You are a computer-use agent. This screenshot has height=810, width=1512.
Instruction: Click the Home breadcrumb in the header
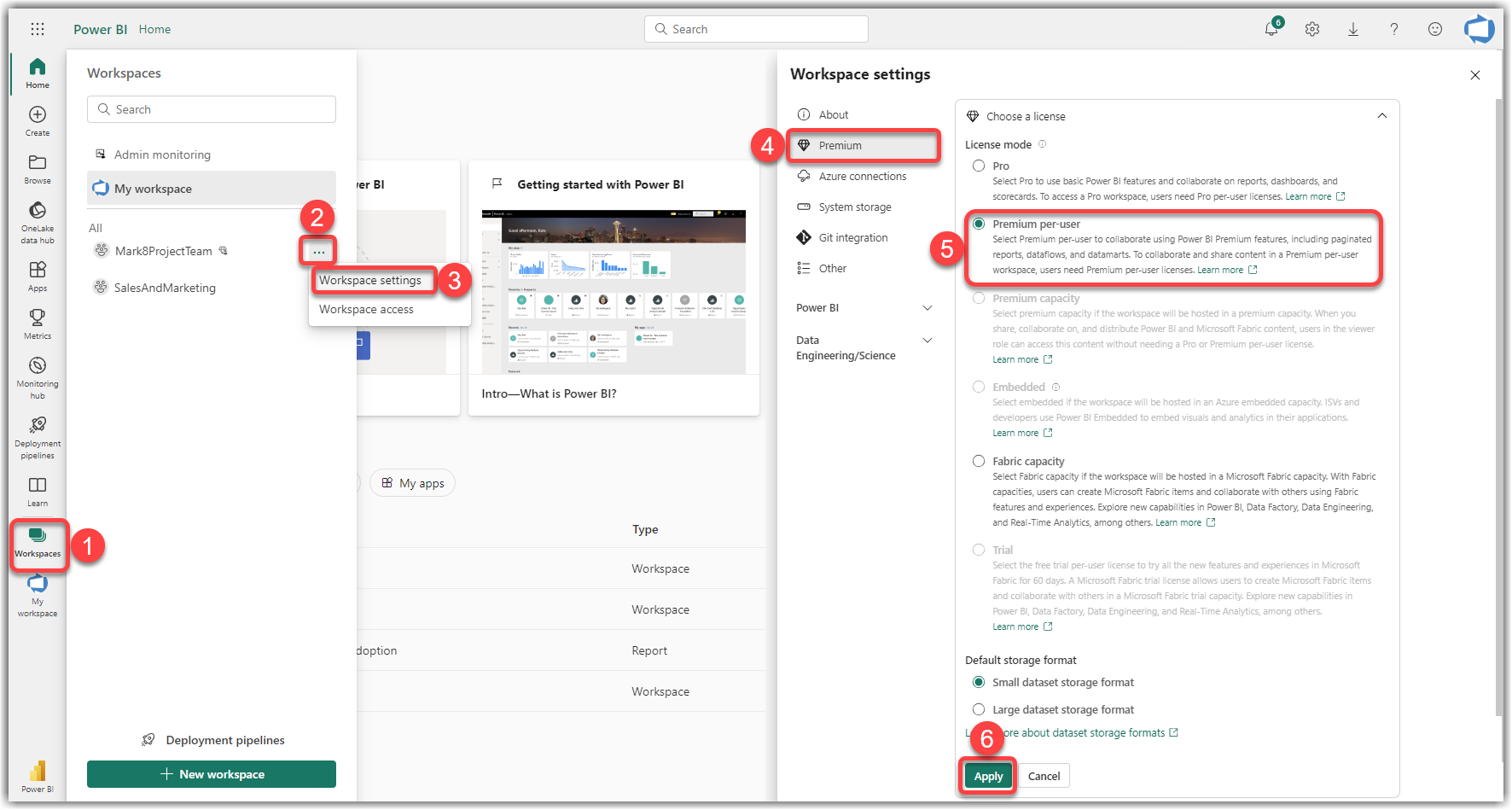[x=154, y=29]
